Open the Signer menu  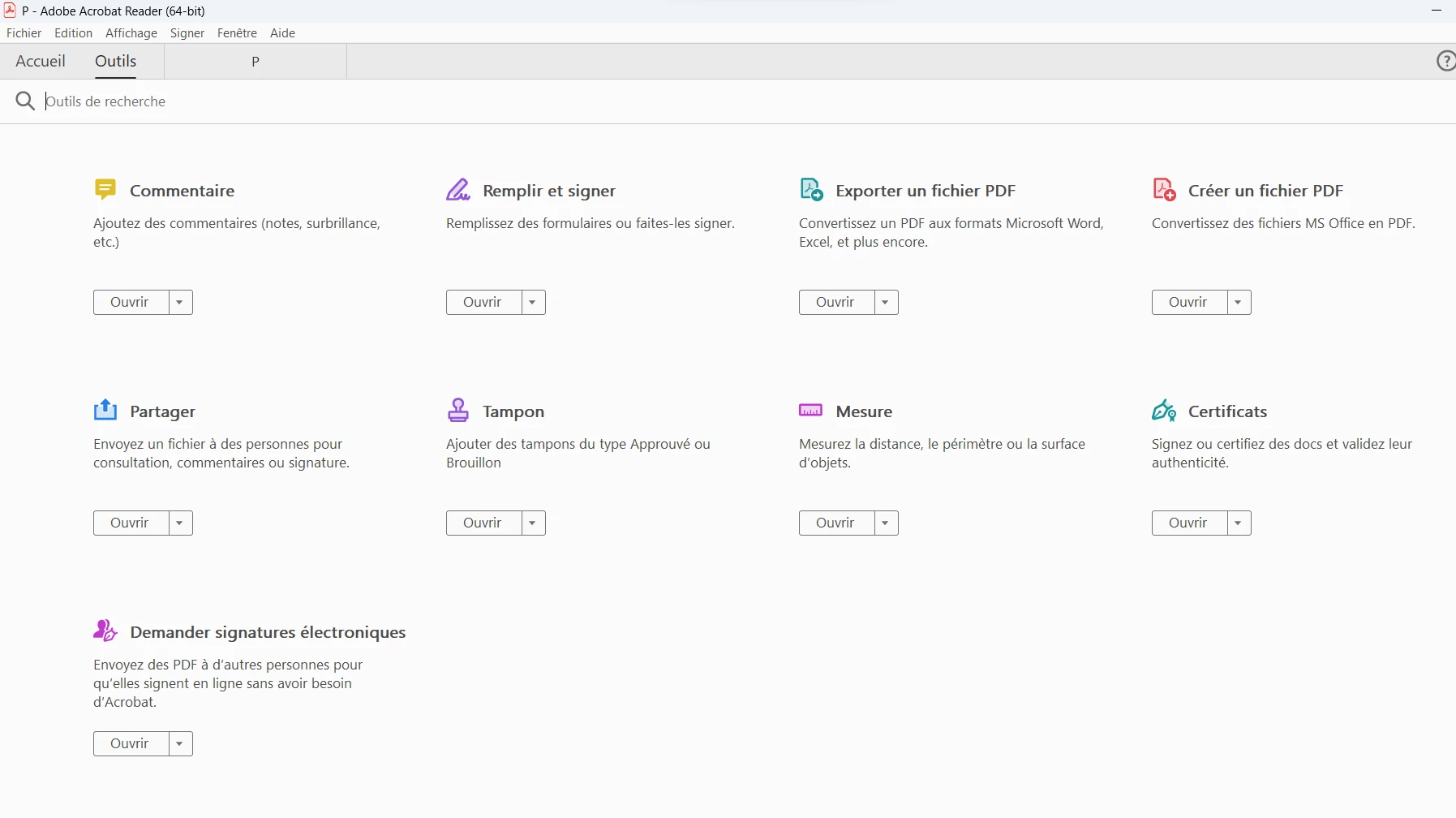(x=187, y=33)
